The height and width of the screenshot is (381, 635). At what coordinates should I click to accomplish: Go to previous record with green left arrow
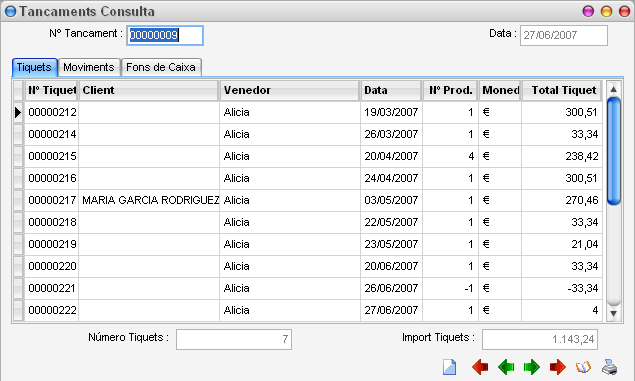tap(506, 367)
